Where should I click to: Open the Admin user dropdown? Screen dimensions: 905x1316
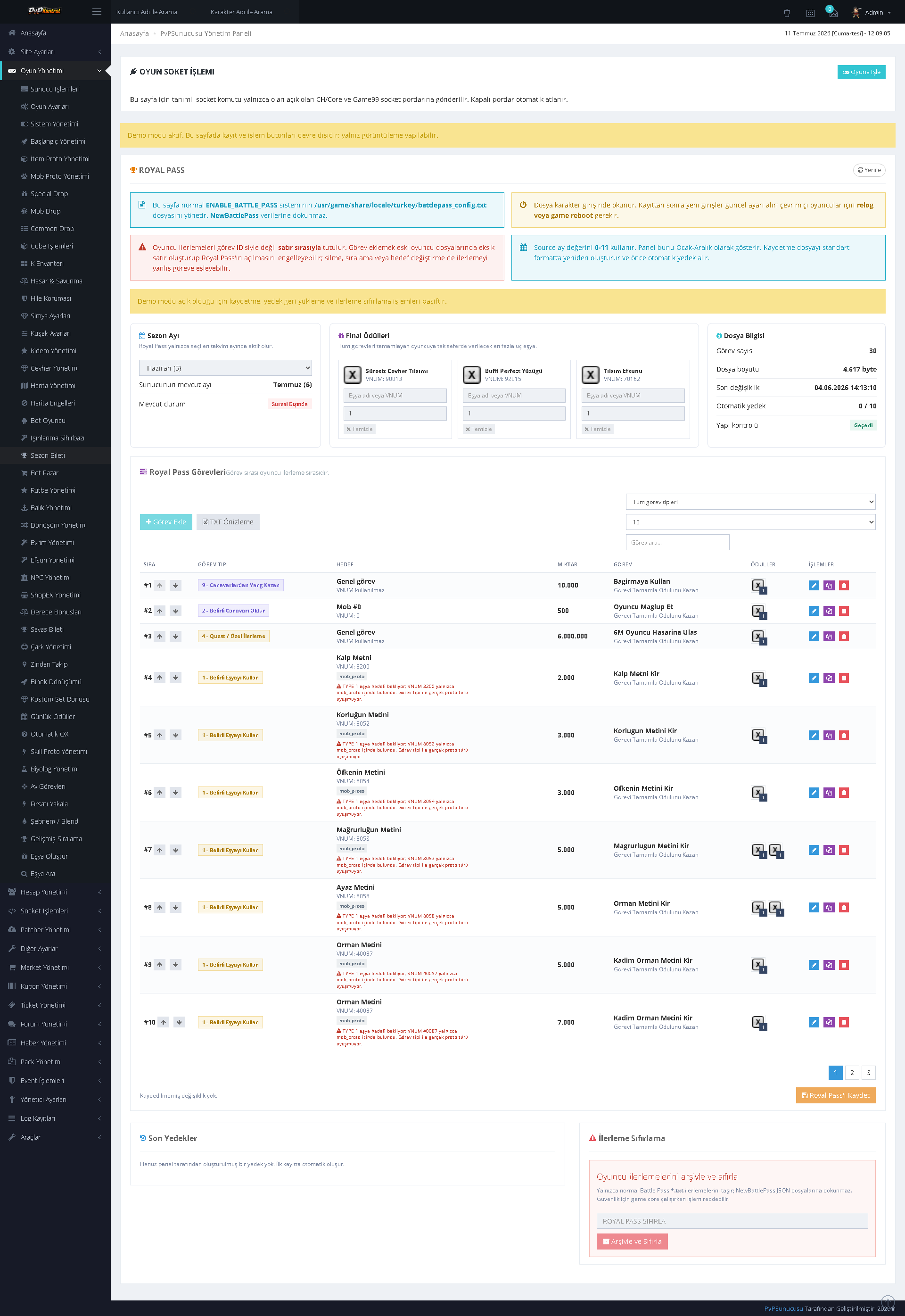[872, 12]
